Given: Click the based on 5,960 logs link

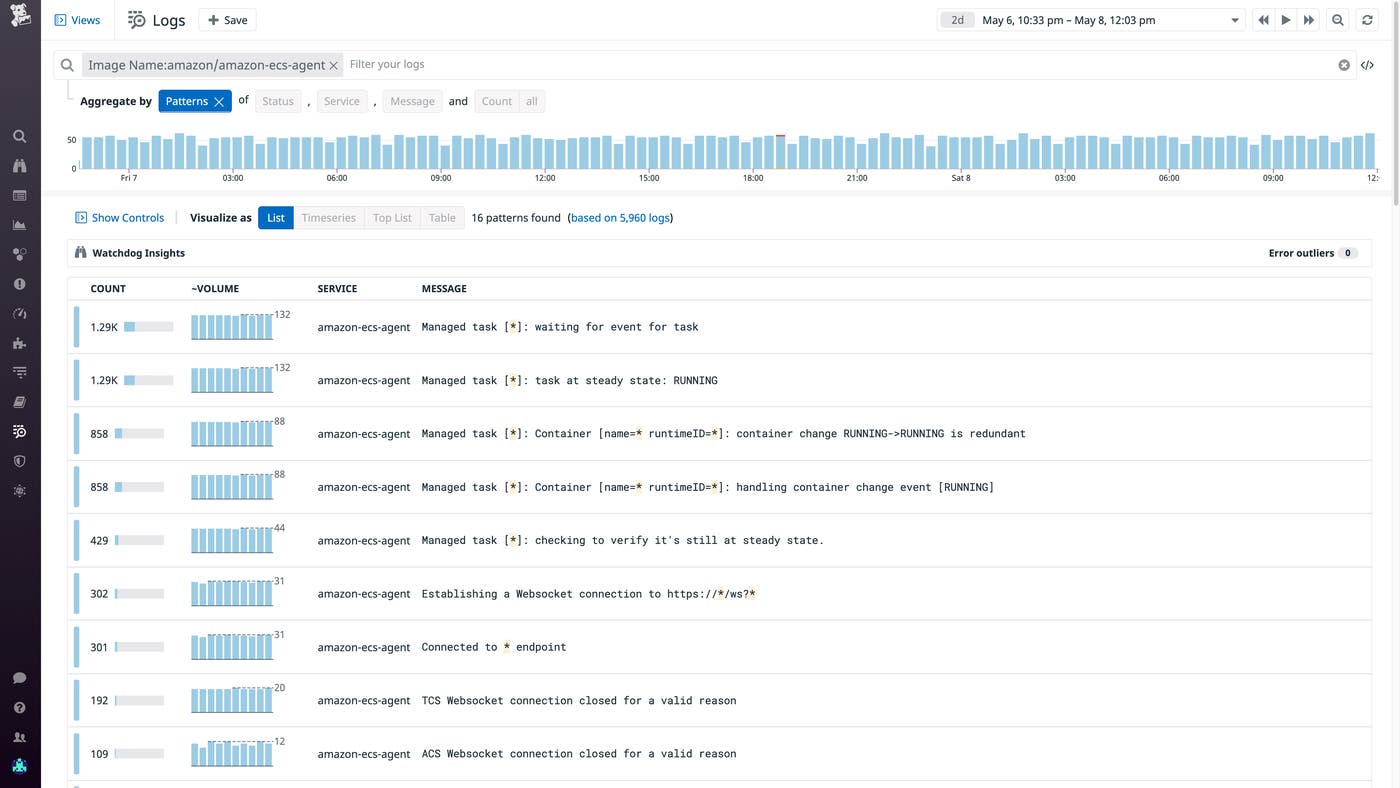Looking at the screenshot, I should coord(620,217).
